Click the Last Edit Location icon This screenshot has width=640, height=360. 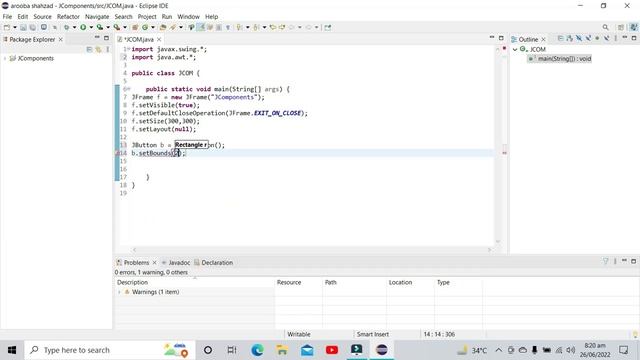(273, 27)
